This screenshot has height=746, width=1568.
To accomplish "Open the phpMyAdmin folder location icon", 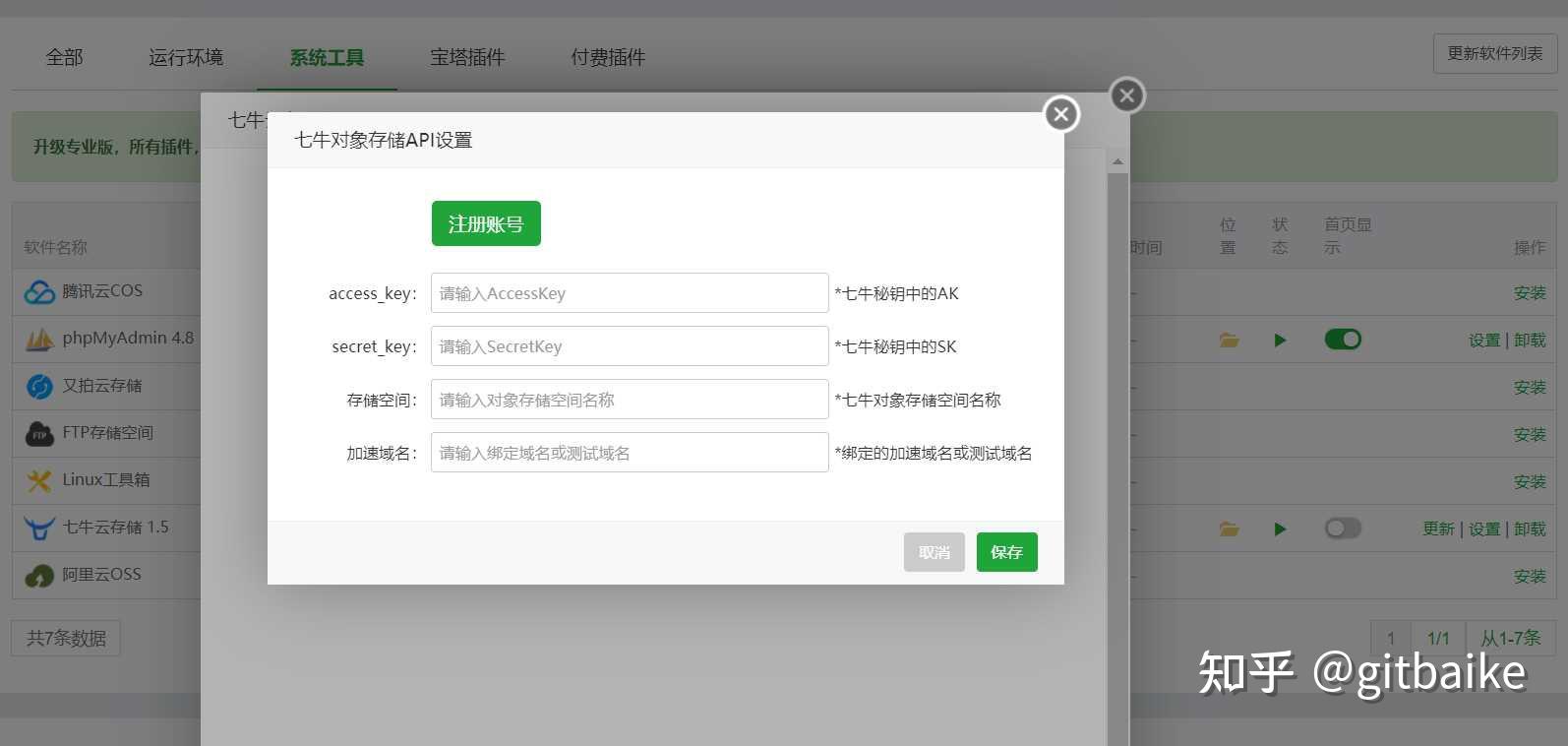I will [x=1229, y=341].
